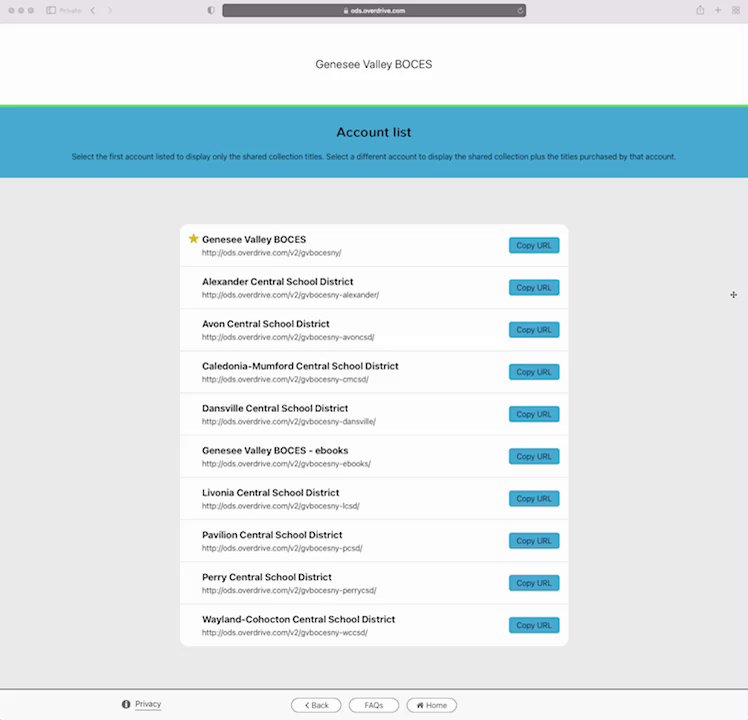
Task: Copy URL for Dansville Central School District
Action: click(x=534, y=414)
